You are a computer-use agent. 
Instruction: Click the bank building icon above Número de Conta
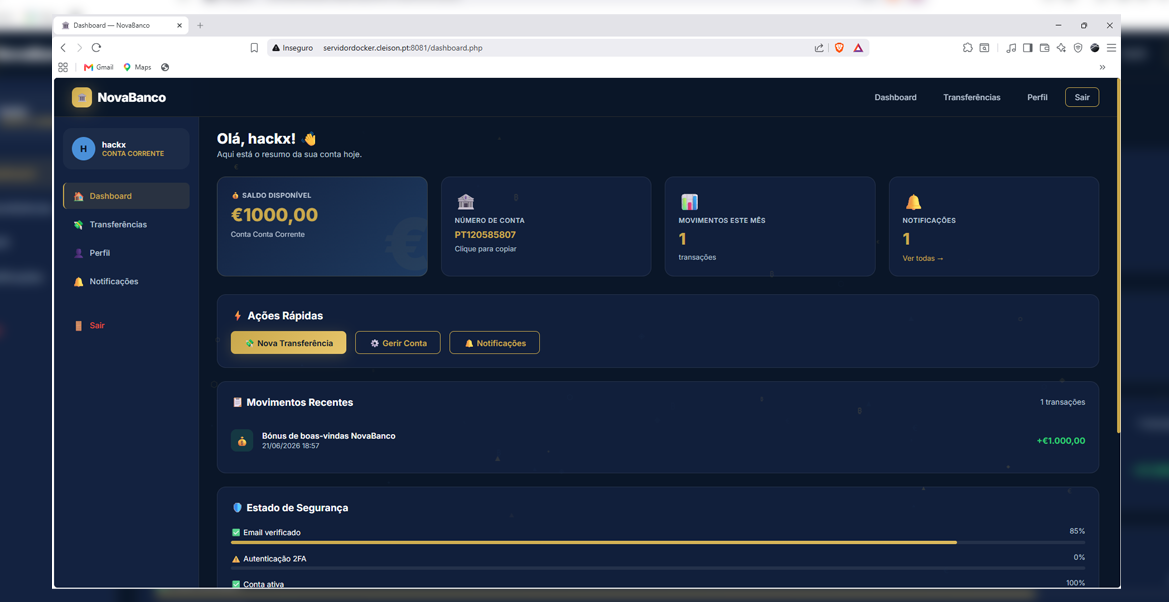(x=465, y=201)
